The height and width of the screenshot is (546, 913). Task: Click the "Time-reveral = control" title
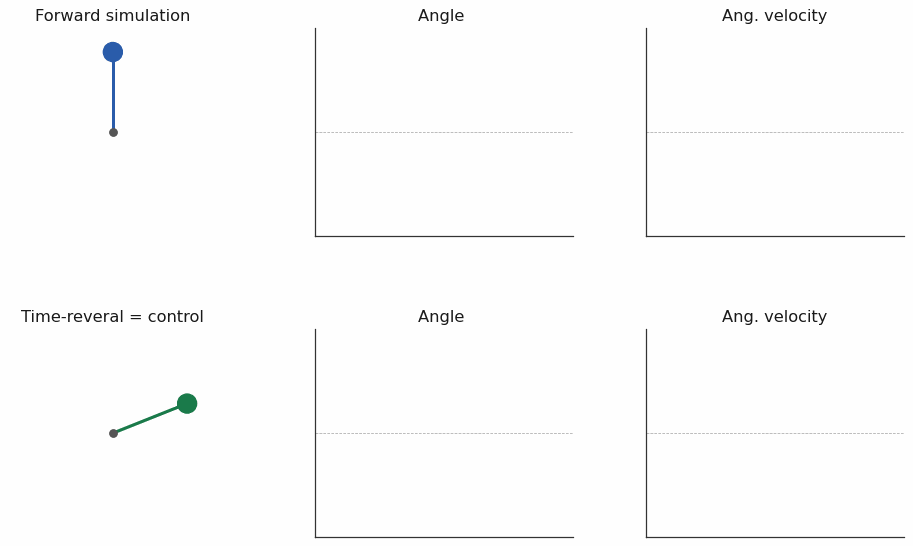click(x=112, y=317)
